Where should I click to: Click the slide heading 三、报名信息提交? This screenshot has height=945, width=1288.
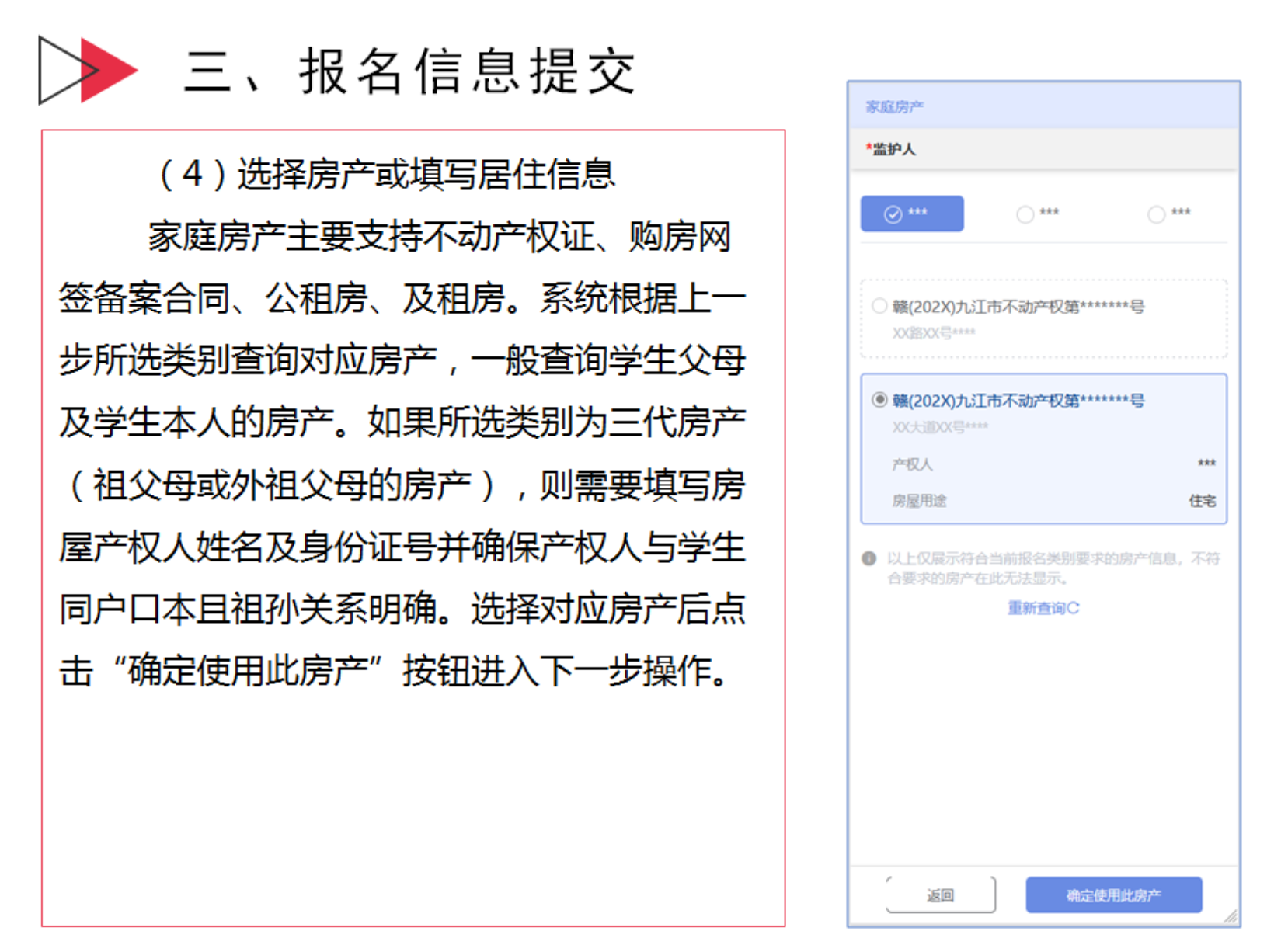pyautogui.click(x=409, y=71)
